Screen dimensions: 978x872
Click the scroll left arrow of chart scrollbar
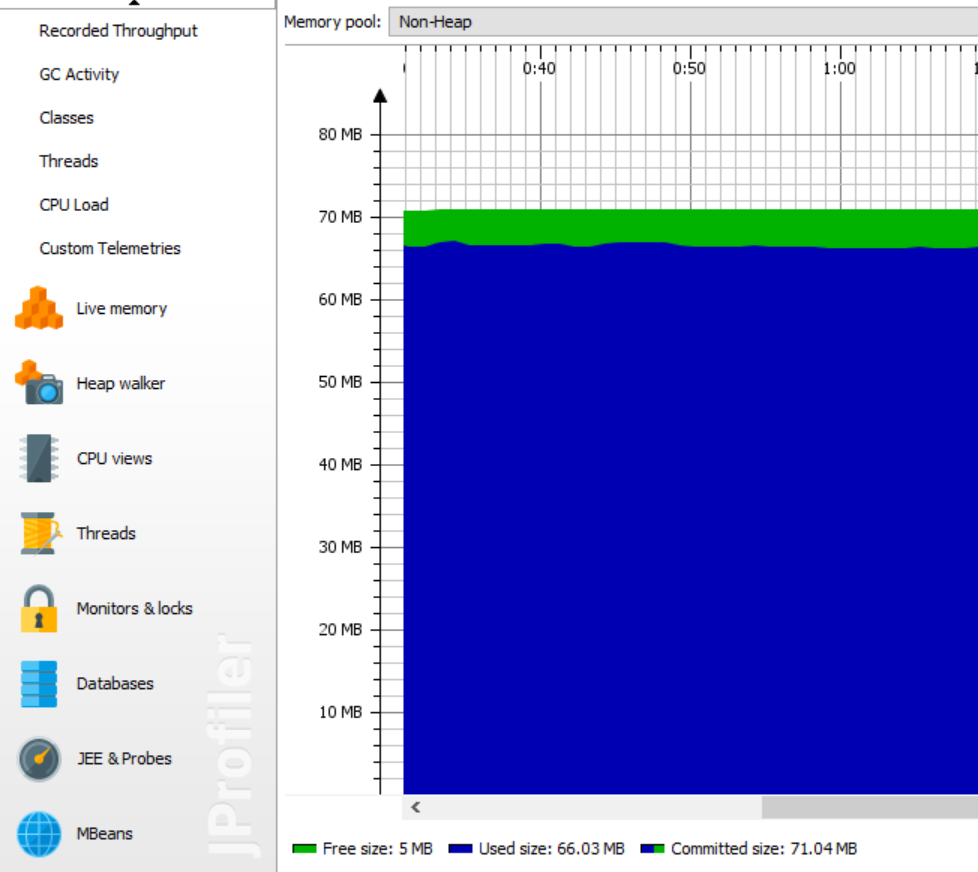[416, 807]
